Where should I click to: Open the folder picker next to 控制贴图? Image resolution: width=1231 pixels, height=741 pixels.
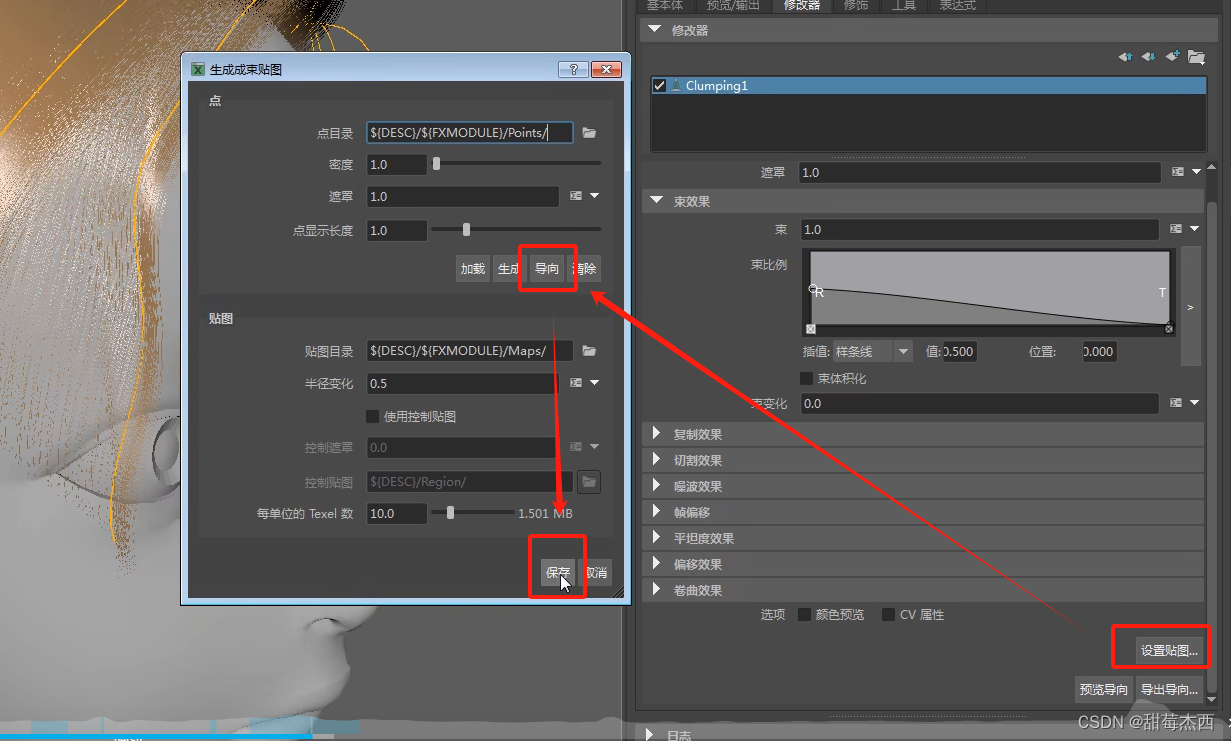[x=589, y=481]
